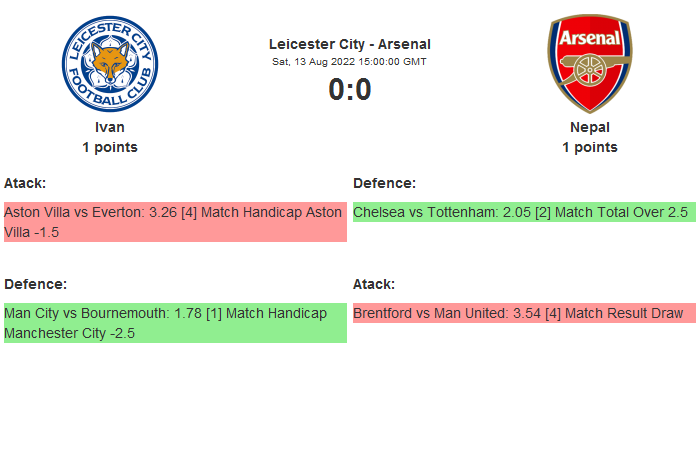Click the 1.78 odds in Man City bet

[x=188, y=313]
